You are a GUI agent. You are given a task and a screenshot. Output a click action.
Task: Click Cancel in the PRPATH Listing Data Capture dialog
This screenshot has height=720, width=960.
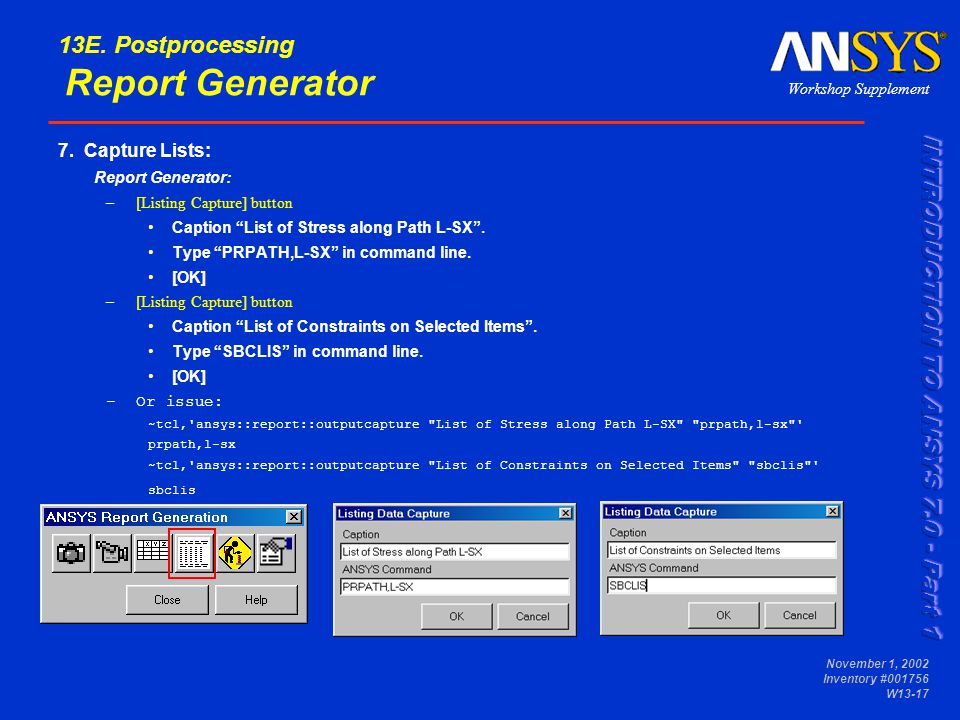533,617
